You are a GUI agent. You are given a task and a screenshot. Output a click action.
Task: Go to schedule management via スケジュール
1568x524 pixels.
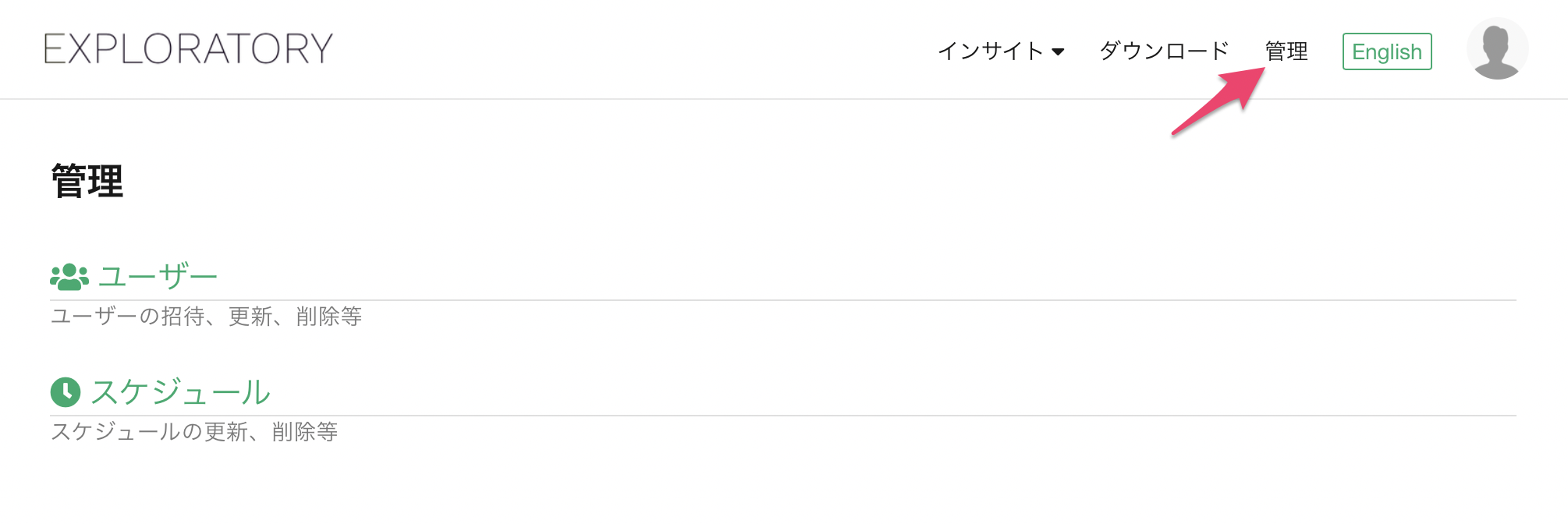point(181,392)
